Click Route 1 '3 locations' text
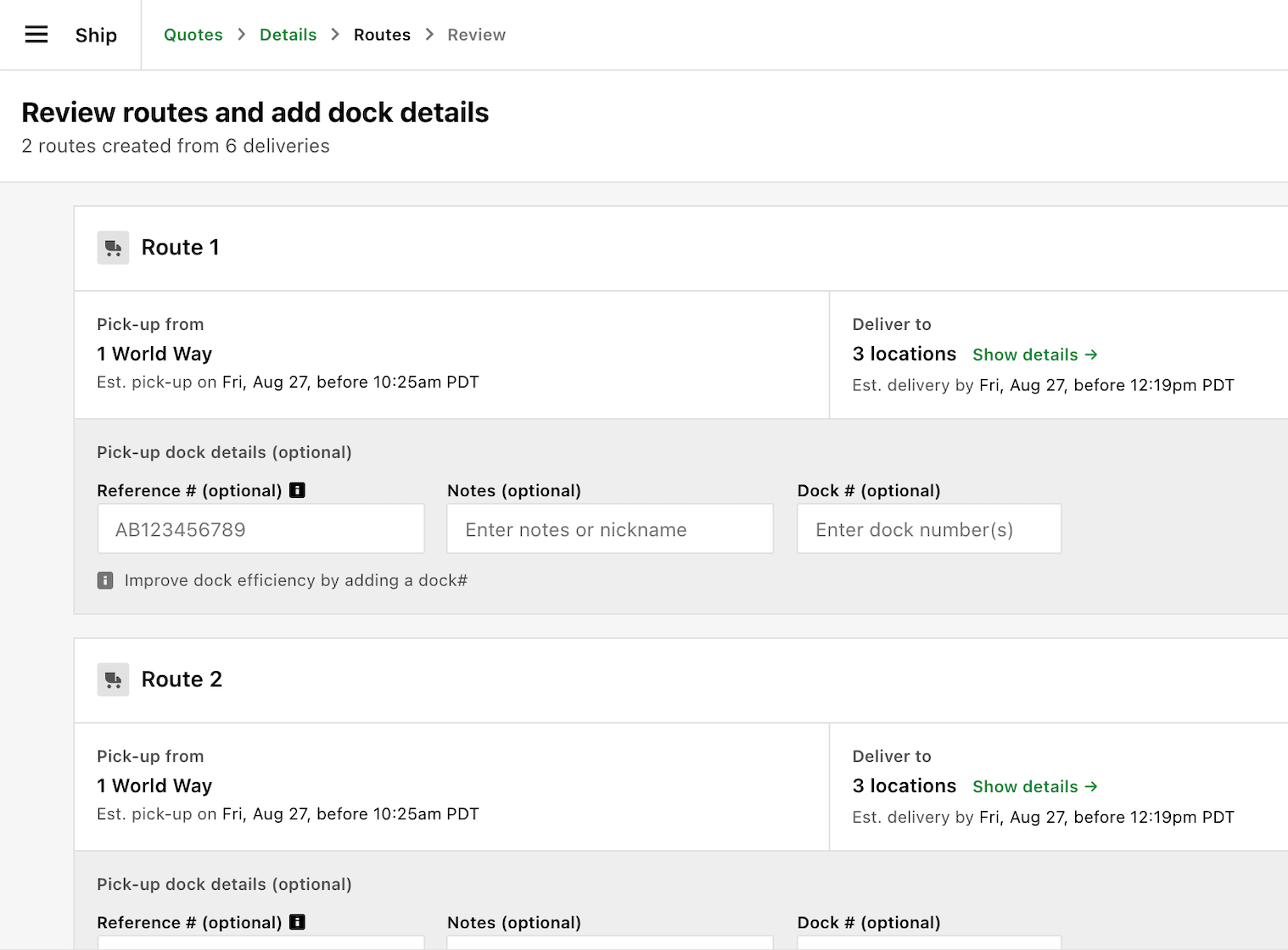This screenshot has width=1288, height=950. point(904,354)
